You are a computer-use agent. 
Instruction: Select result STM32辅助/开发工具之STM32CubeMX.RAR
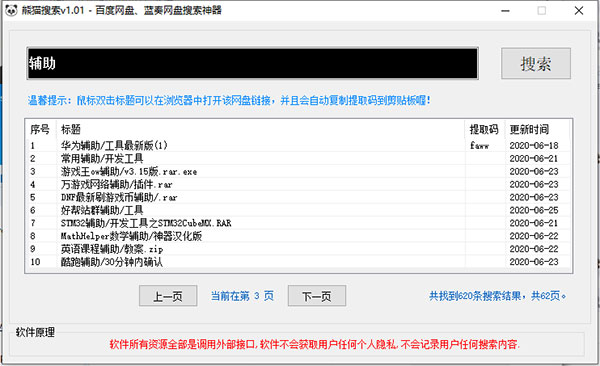pyautogui.click(x=146, y=223)
